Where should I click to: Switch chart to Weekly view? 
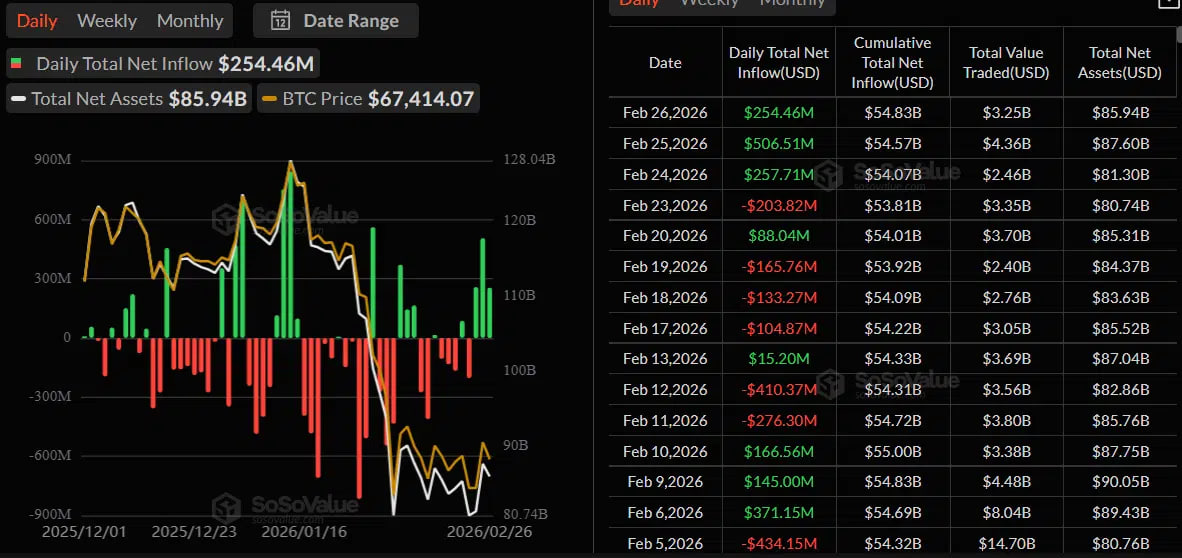(107, 21)
